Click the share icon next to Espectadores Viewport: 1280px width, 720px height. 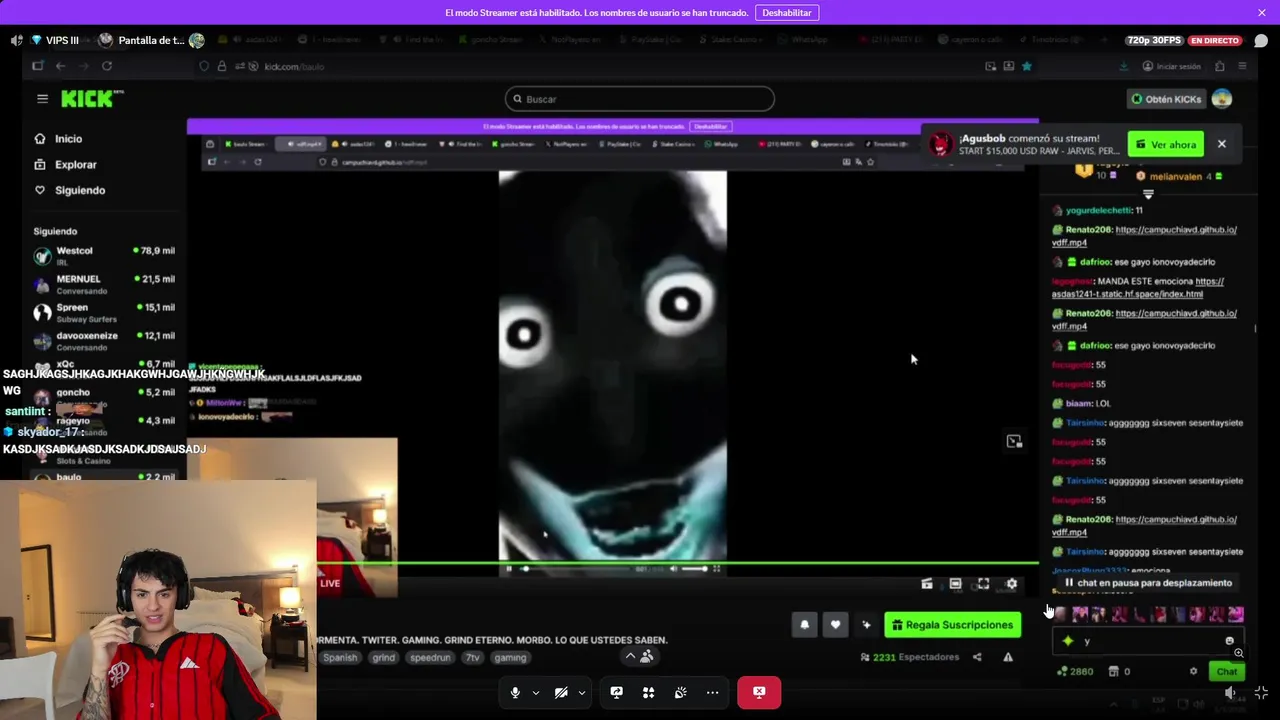tap(977, 657)
